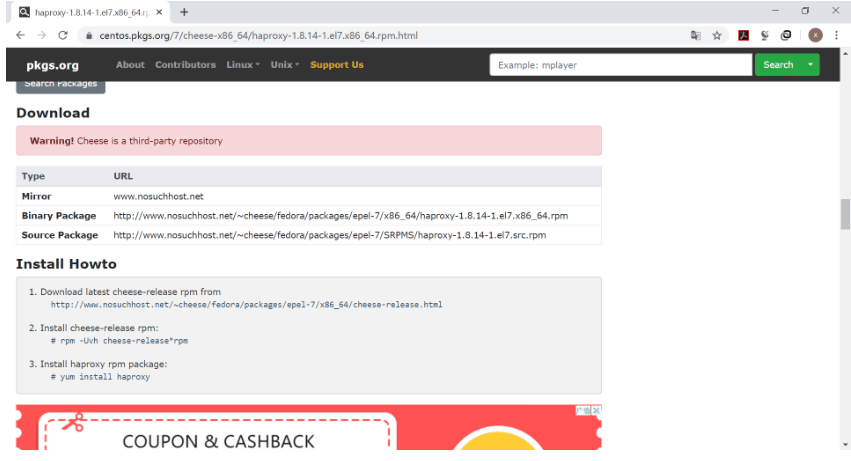Click the Binary Package rpm URL
The width and height of the screenshot is (851, 461).
click(341, 216)
